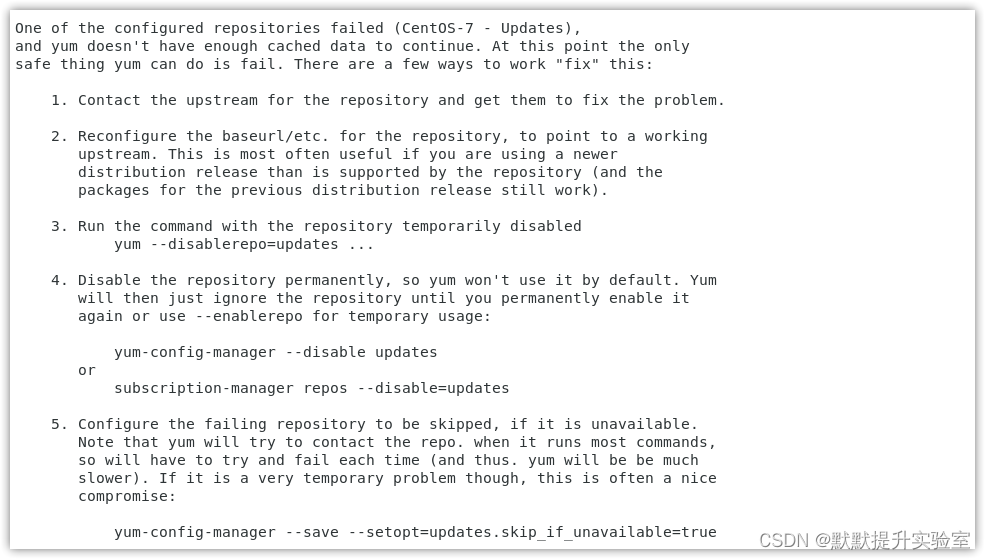
Task: Click the skip_if_unavailable=true command line
Action: (x=415, y=533)
